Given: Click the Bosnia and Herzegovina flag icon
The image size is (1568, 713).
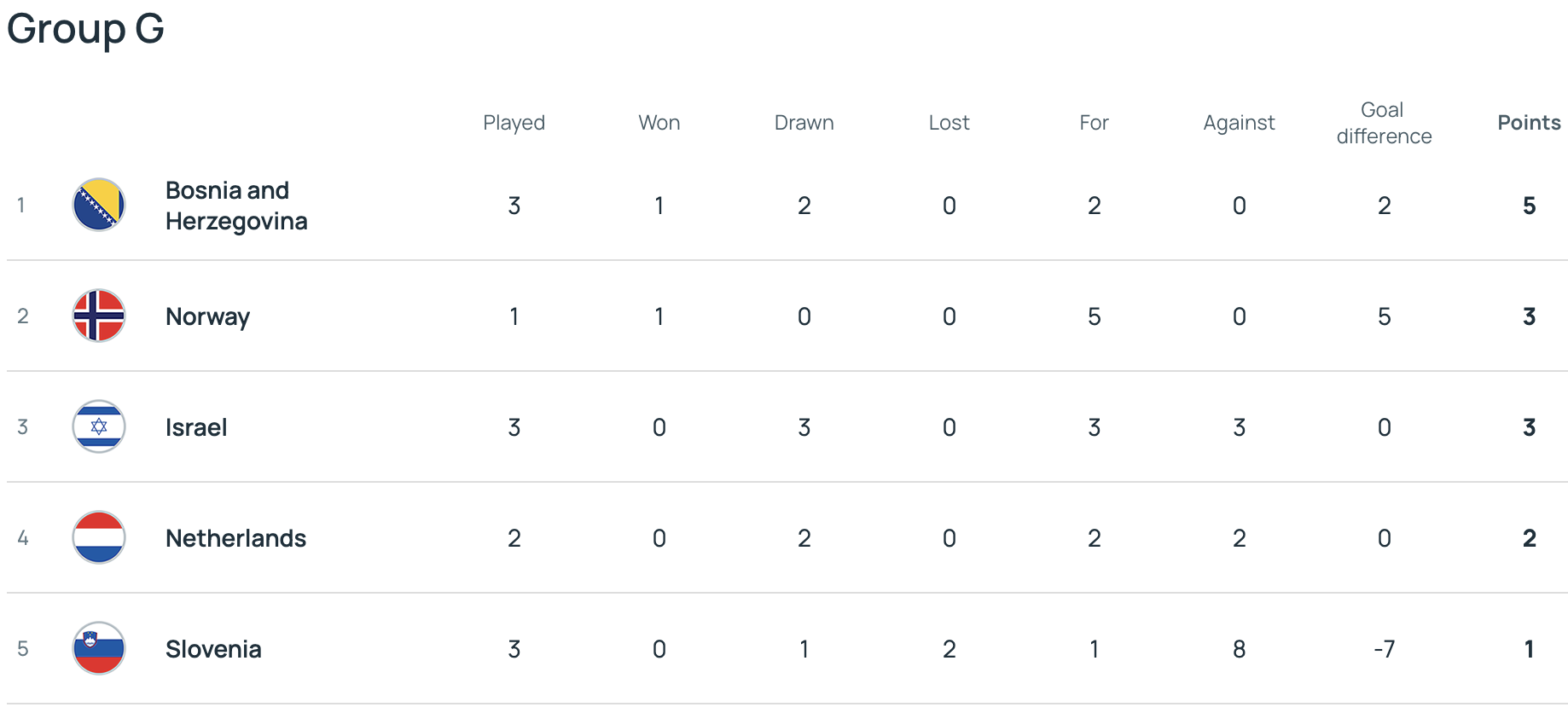Looking at the screenshot, I should click(x=99, y=206).
